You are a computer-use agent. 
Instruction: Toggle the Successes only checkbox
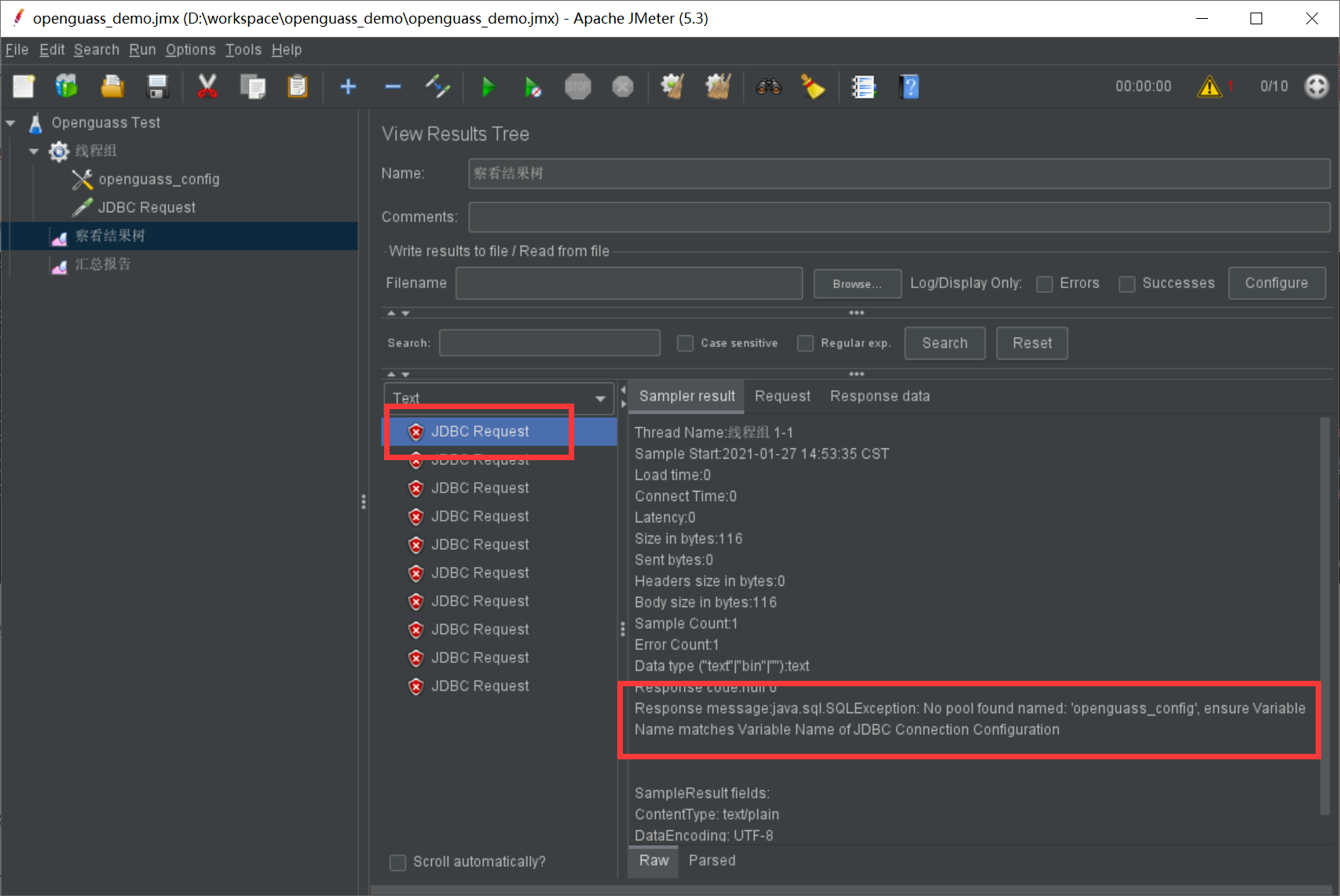pos(1127,283)
